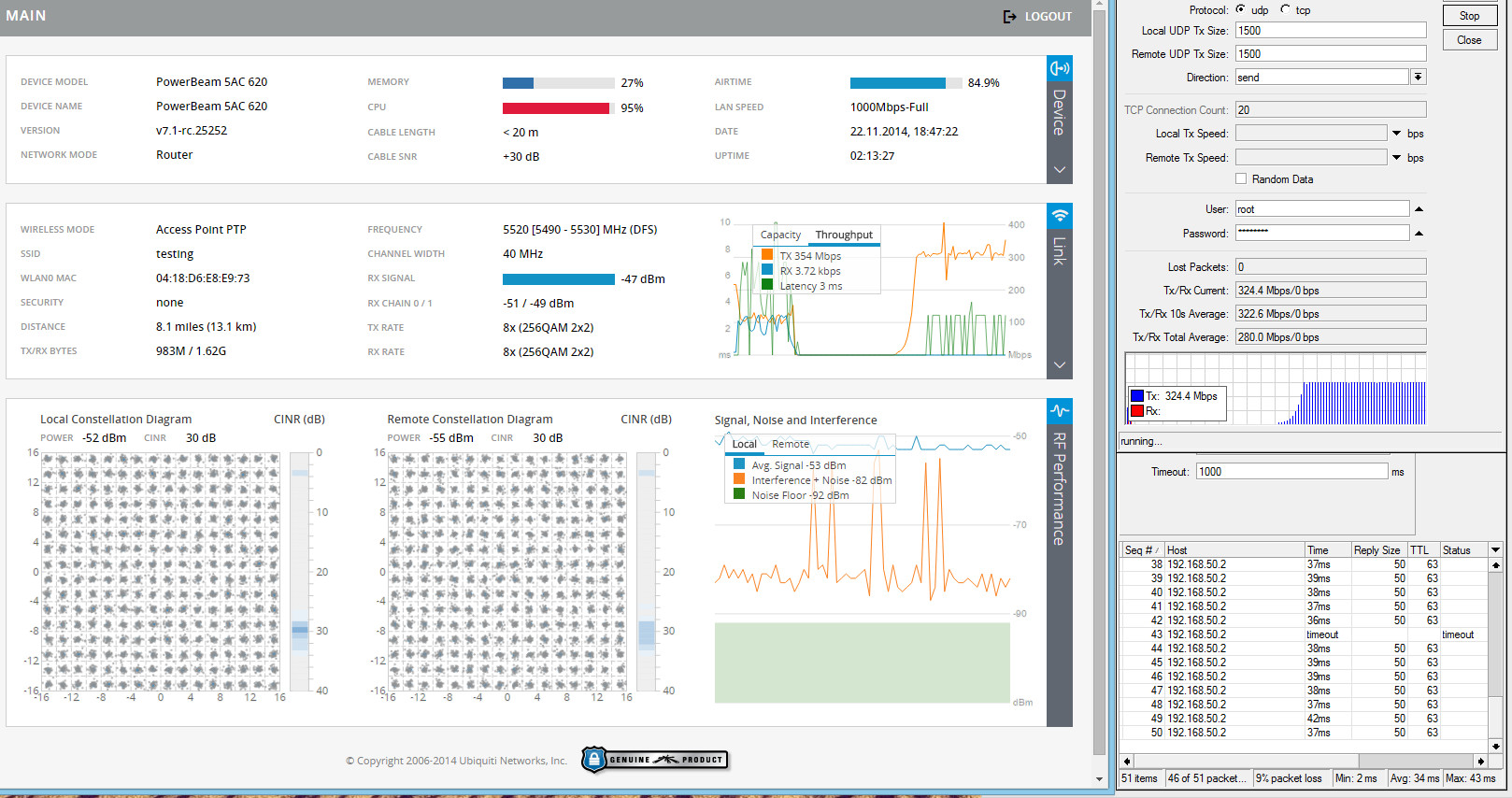Screen dimensions: 1512x798
Task: Click the blue Tx legend square
Action: pyautogui.click(x=1137, y=396)
